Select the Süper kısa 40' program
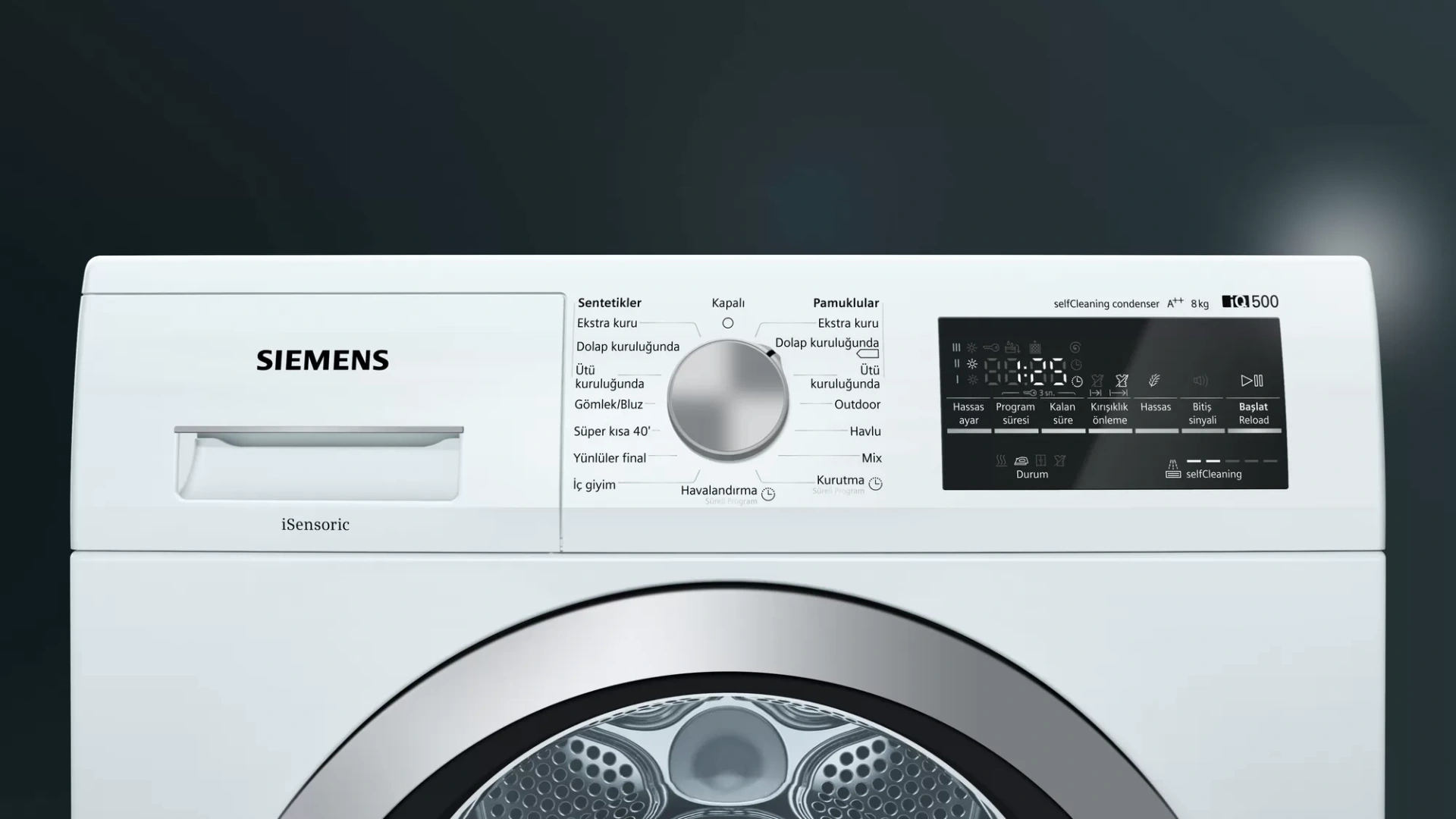Screen dimensions: 1456x819 [x=612, y=431]
